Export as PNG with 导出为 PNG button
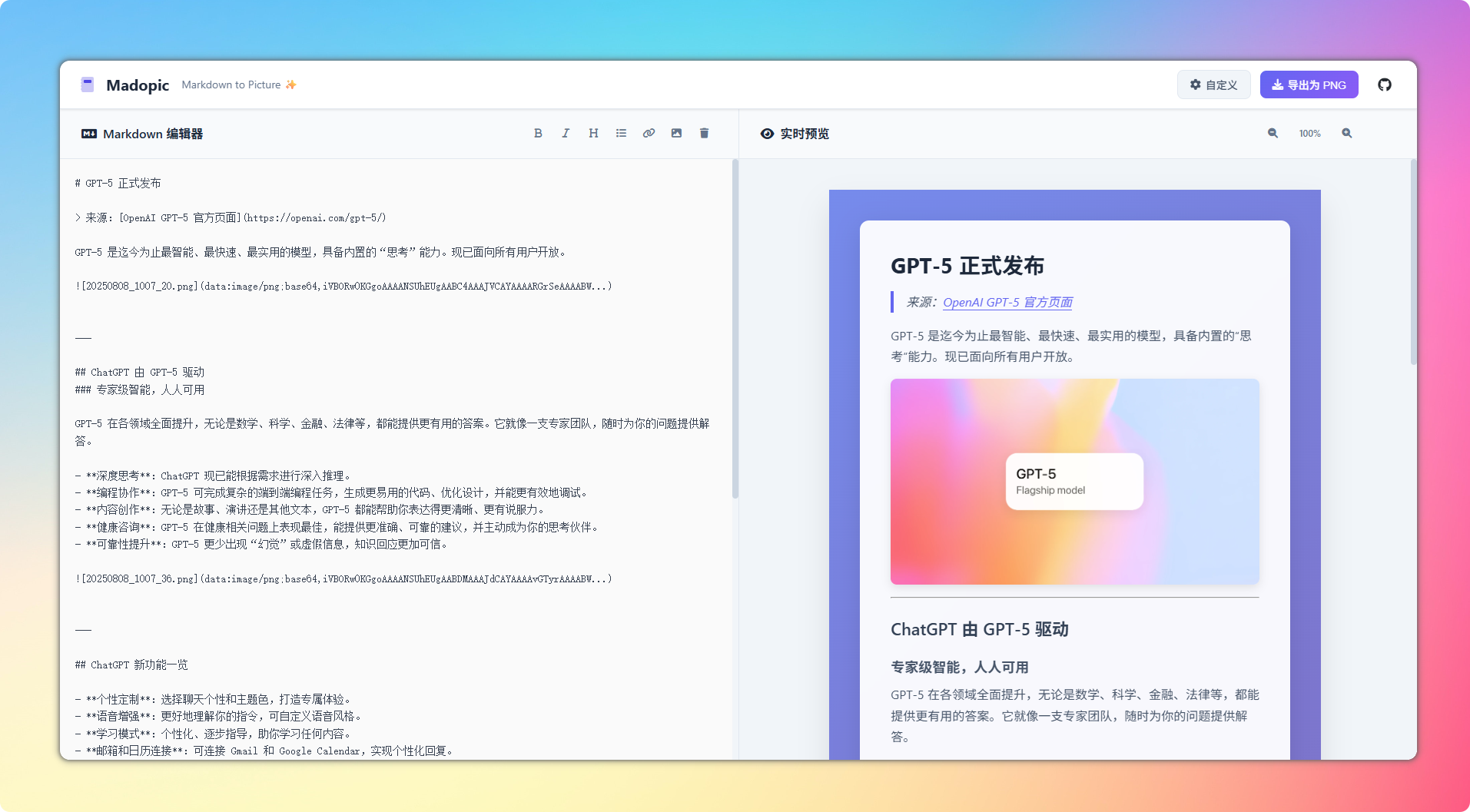The image size is (1470, 812). click(x=1309, y=85)
